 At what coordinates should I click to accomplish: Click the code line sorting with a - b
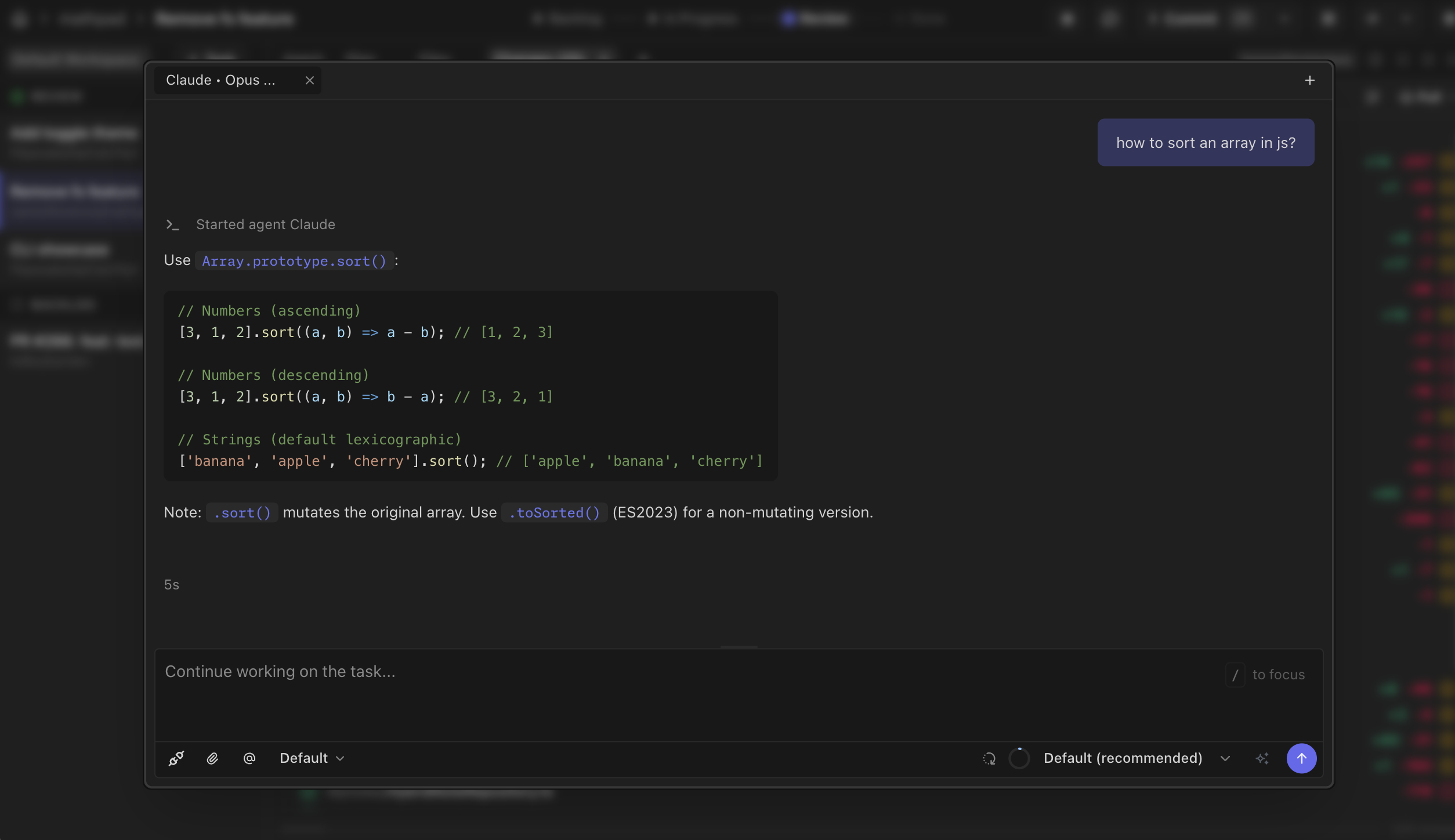coord(365,332)
